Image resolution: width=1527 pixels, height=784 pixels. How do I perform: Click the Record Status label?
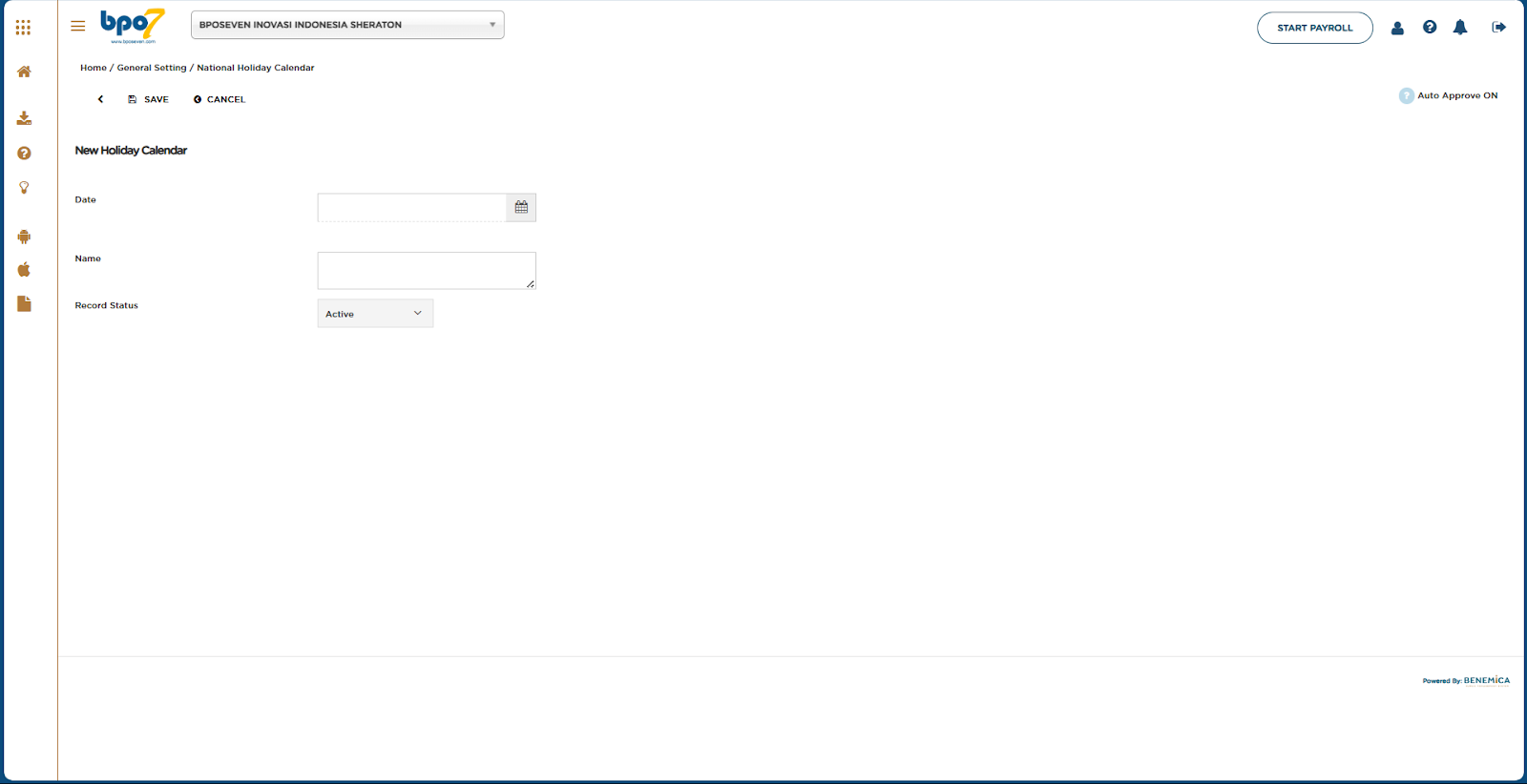(x=107, y=305)
